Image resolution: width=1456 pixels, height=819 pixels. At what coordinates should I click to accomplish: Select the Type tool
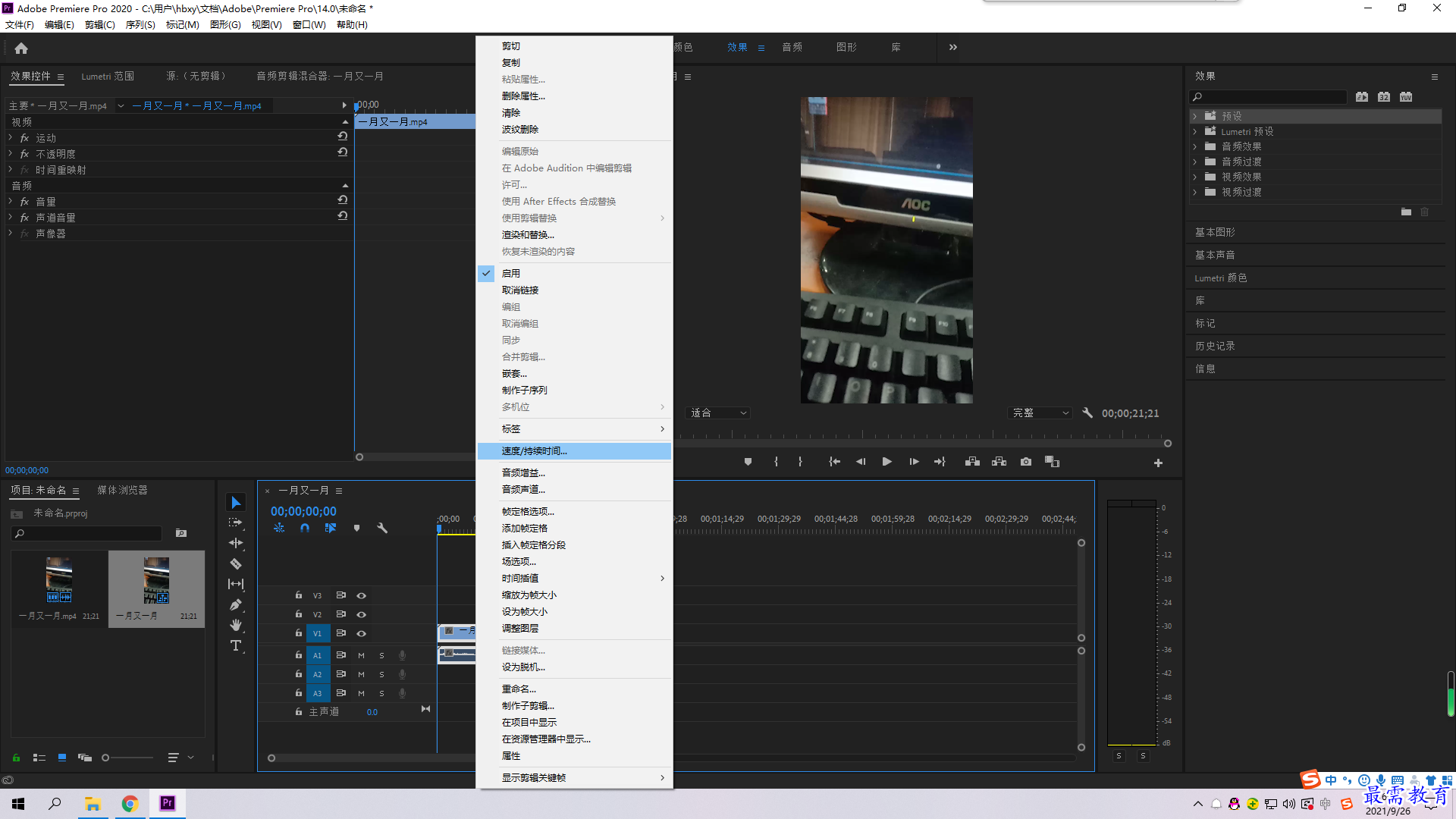pos(236,645)
